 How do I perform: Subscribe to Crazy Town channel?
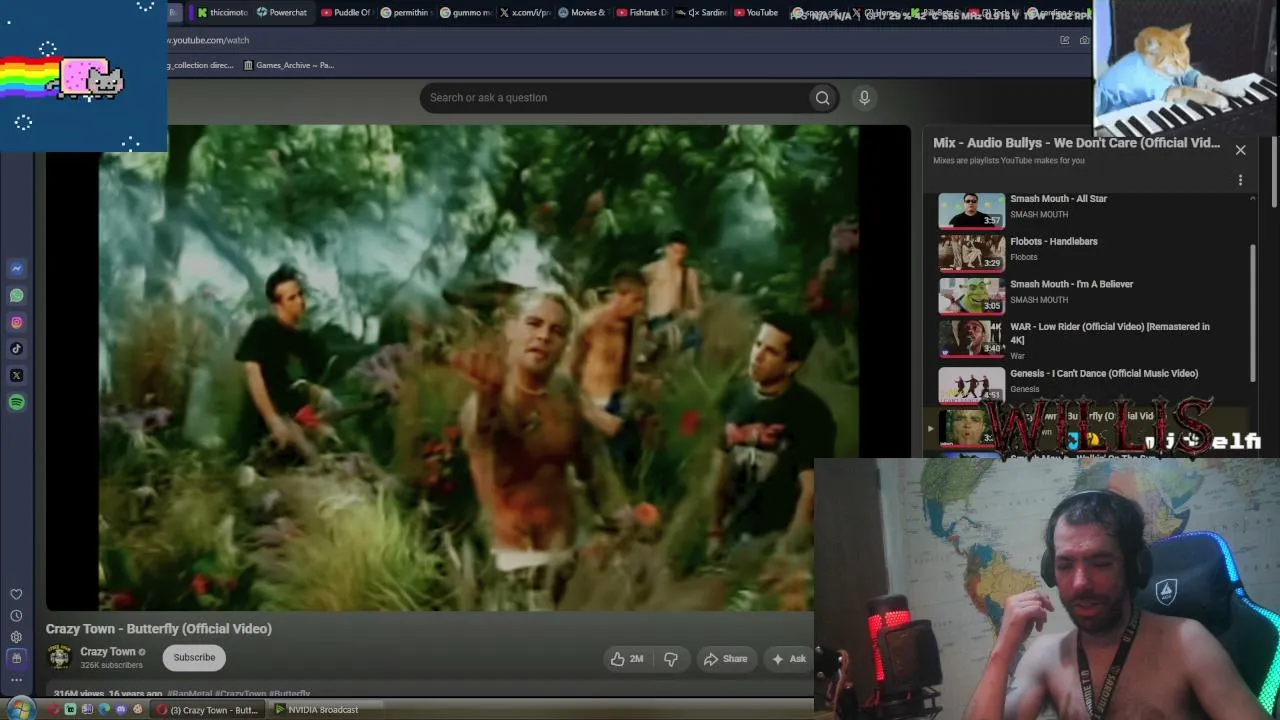click(x=194, y=657)
